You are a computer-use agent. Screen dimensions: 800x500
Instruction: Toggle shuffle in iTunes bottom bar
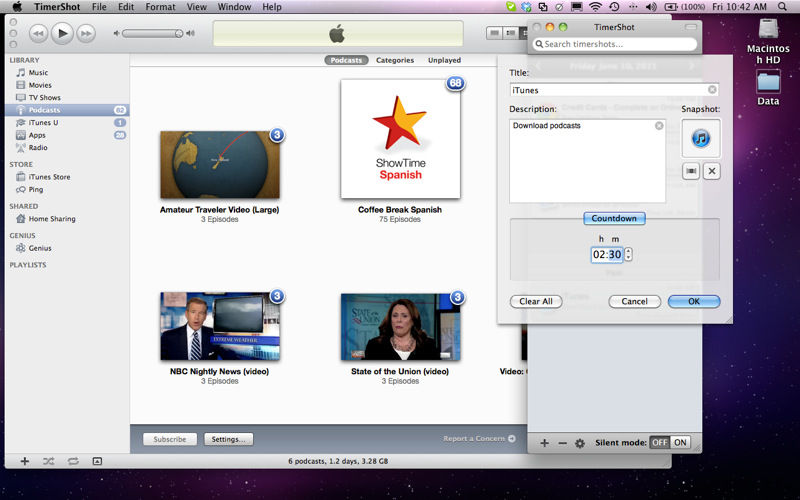(48, 461)
